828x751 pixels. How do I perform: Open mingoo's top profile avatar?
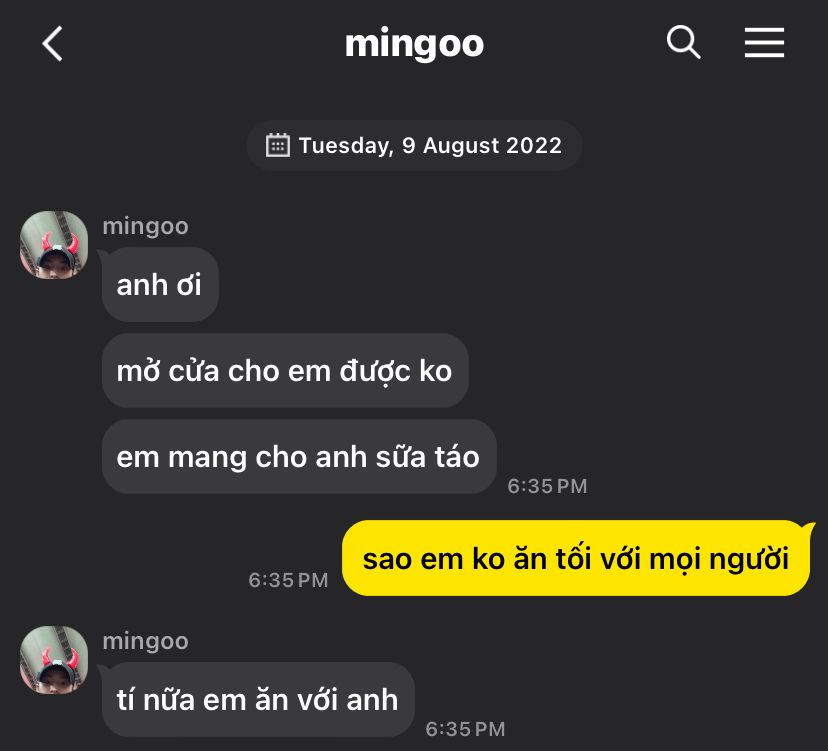click(x=54, y=245)
